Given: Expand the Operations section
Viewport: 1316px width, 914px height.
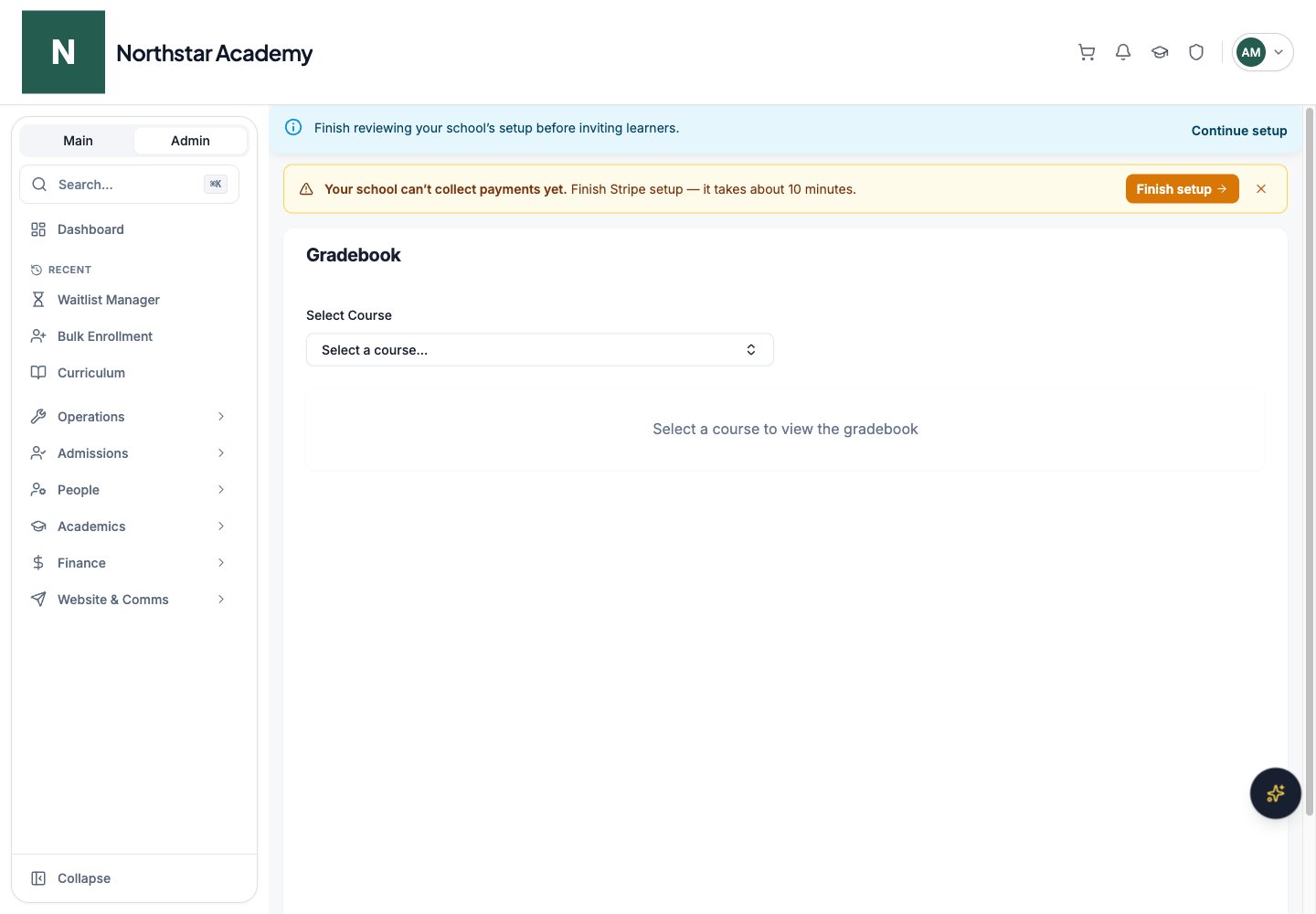Looking at the screenshot, I should pos(129,417).
